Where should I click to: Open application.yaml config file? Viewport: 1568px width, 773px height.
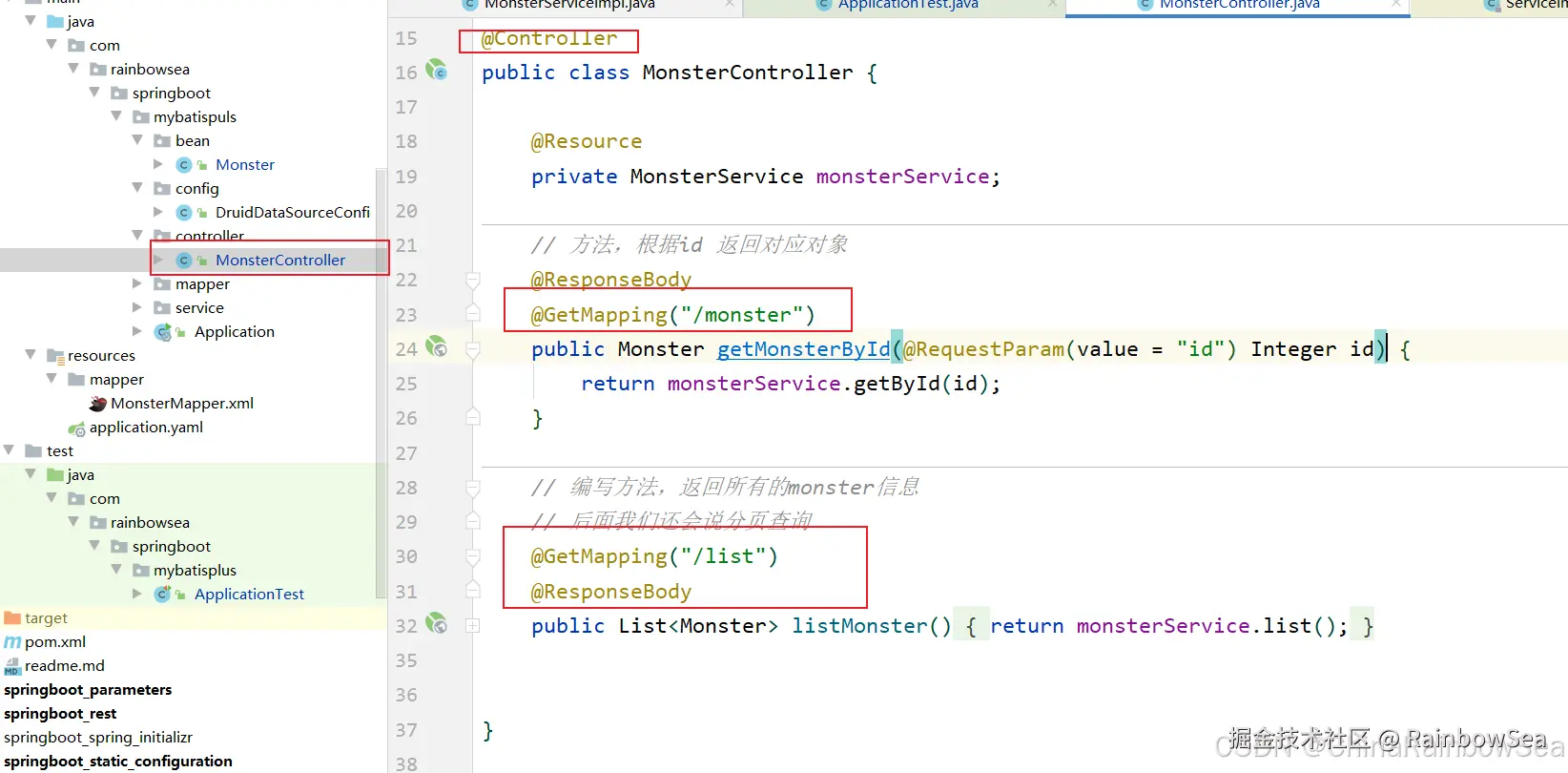pos(146,427)
